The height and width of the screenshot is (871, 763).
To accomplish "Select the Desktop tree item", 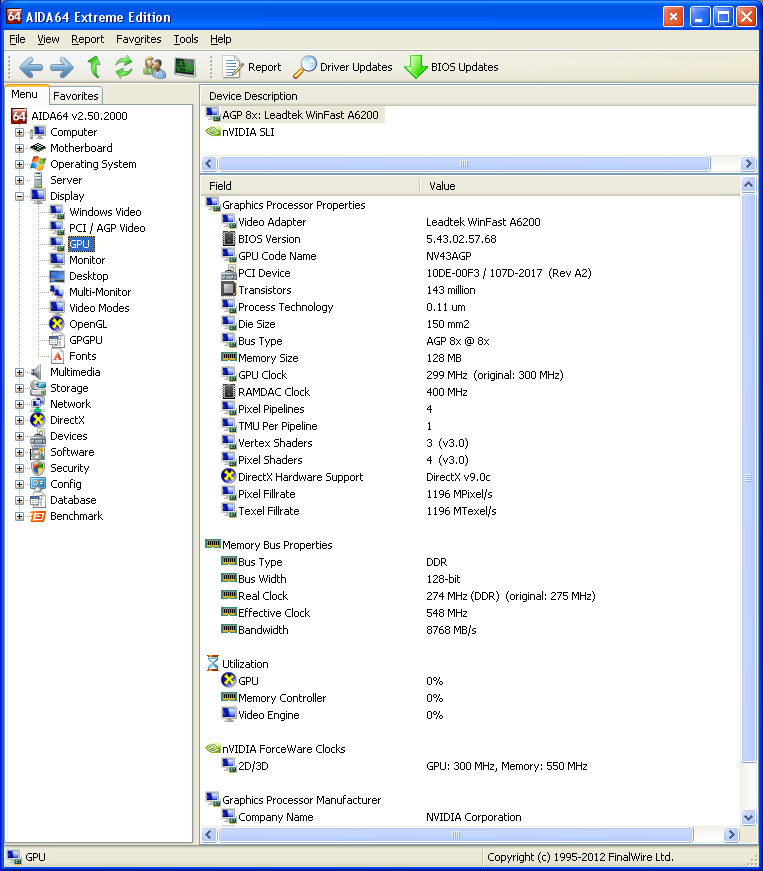I will coord(88,276).
